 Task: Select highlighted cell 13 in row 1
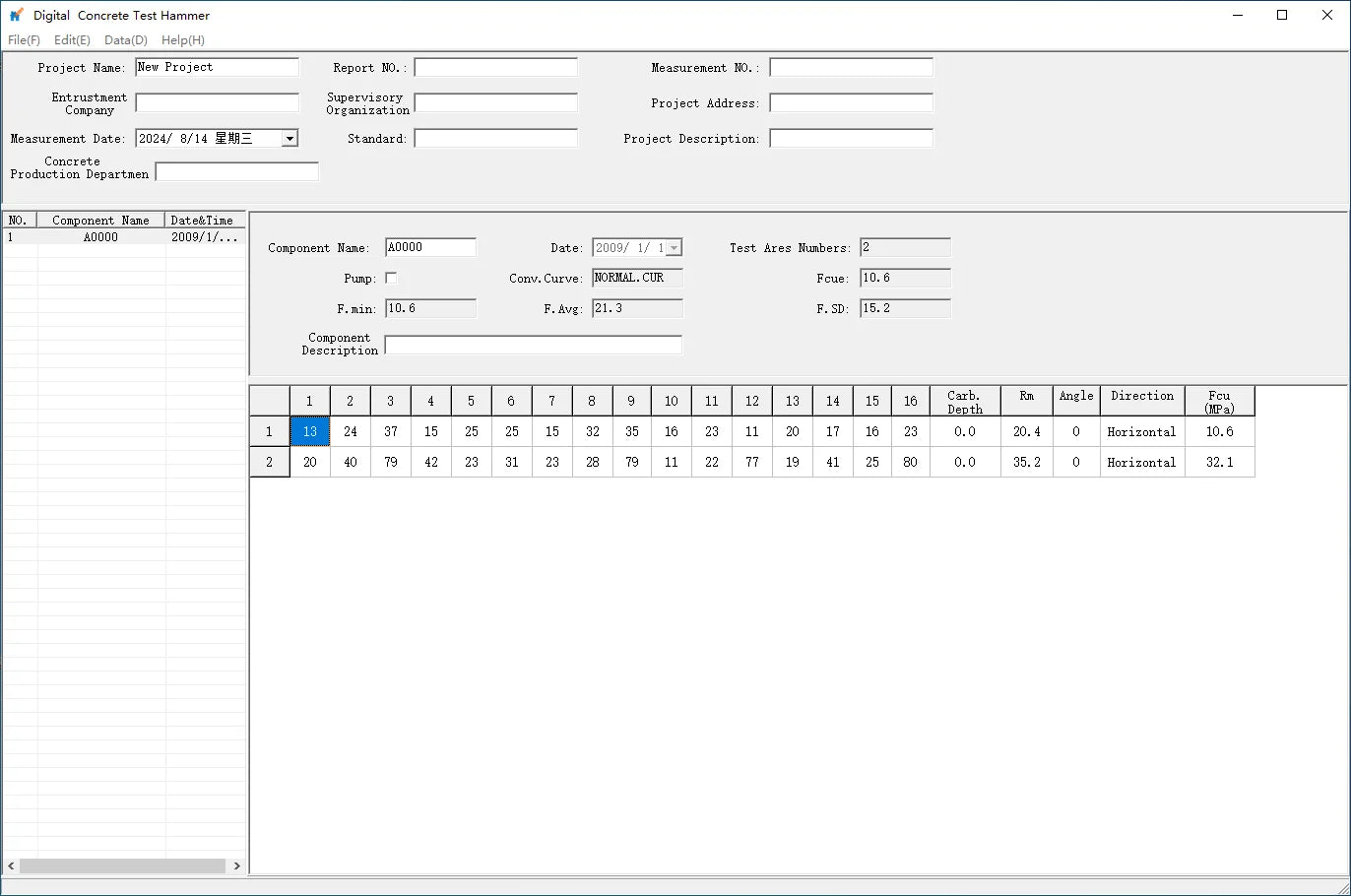(310, 431)
